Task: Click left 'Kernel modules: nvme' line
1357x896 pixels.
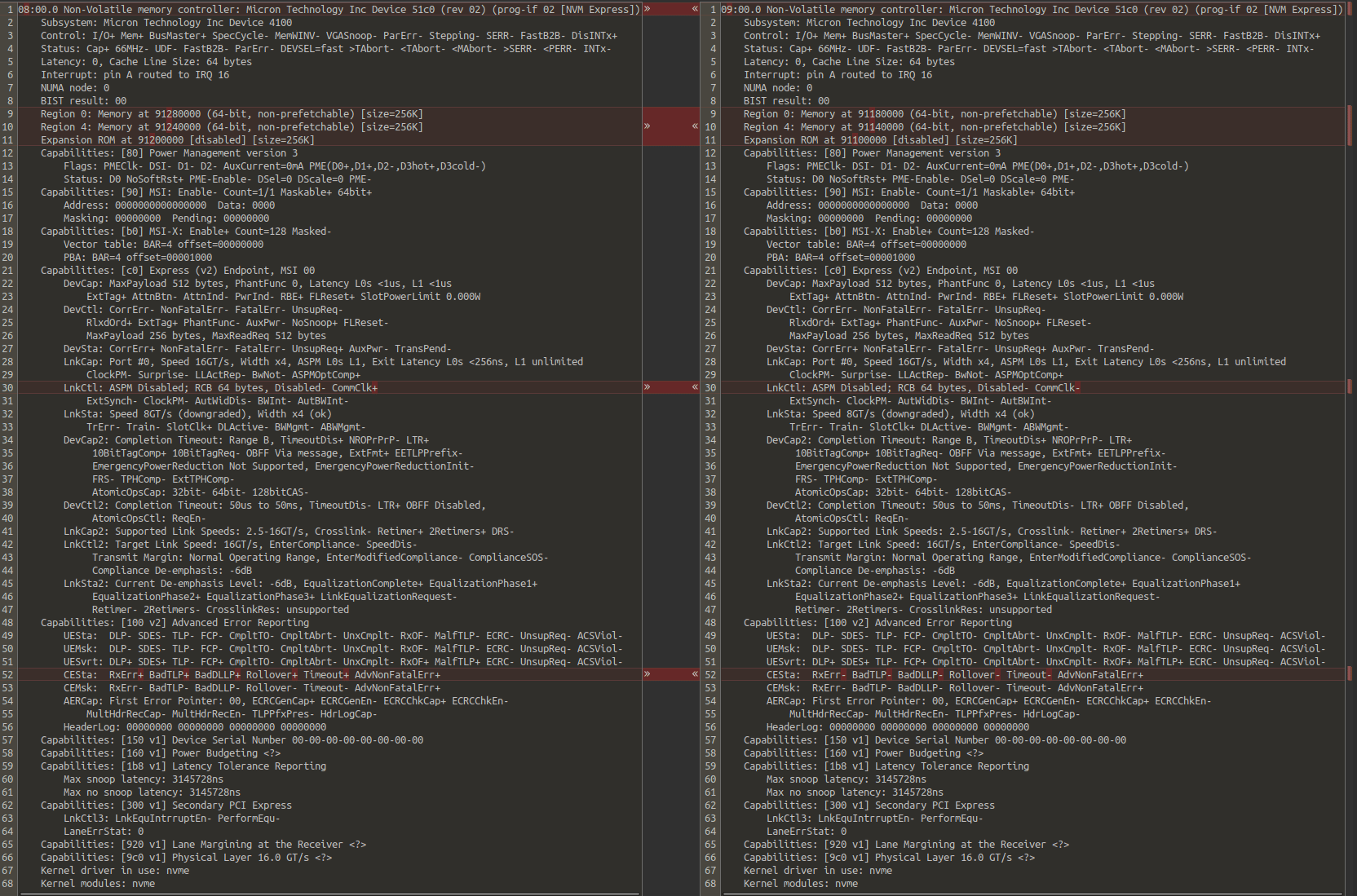Action: pos(98,883)
